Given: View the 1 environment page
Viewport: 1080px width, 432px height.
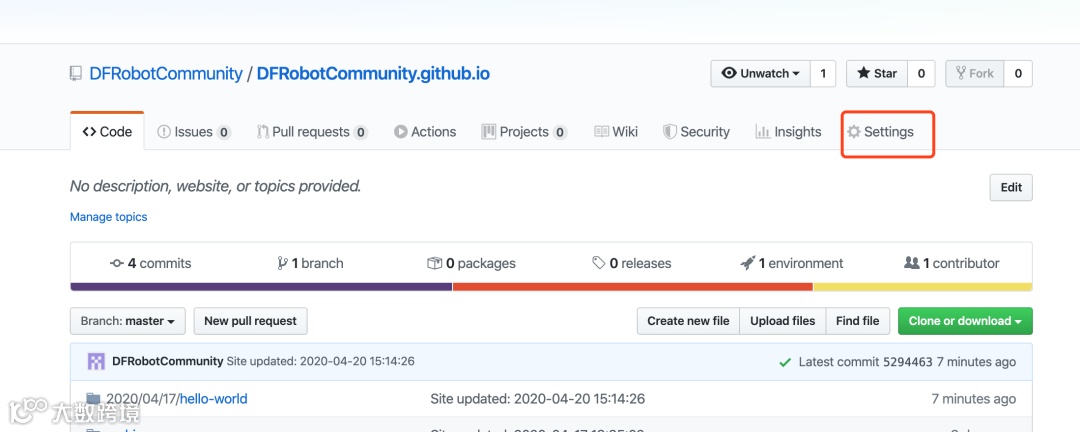Looking at the screenshot, I should coord(792,263).
